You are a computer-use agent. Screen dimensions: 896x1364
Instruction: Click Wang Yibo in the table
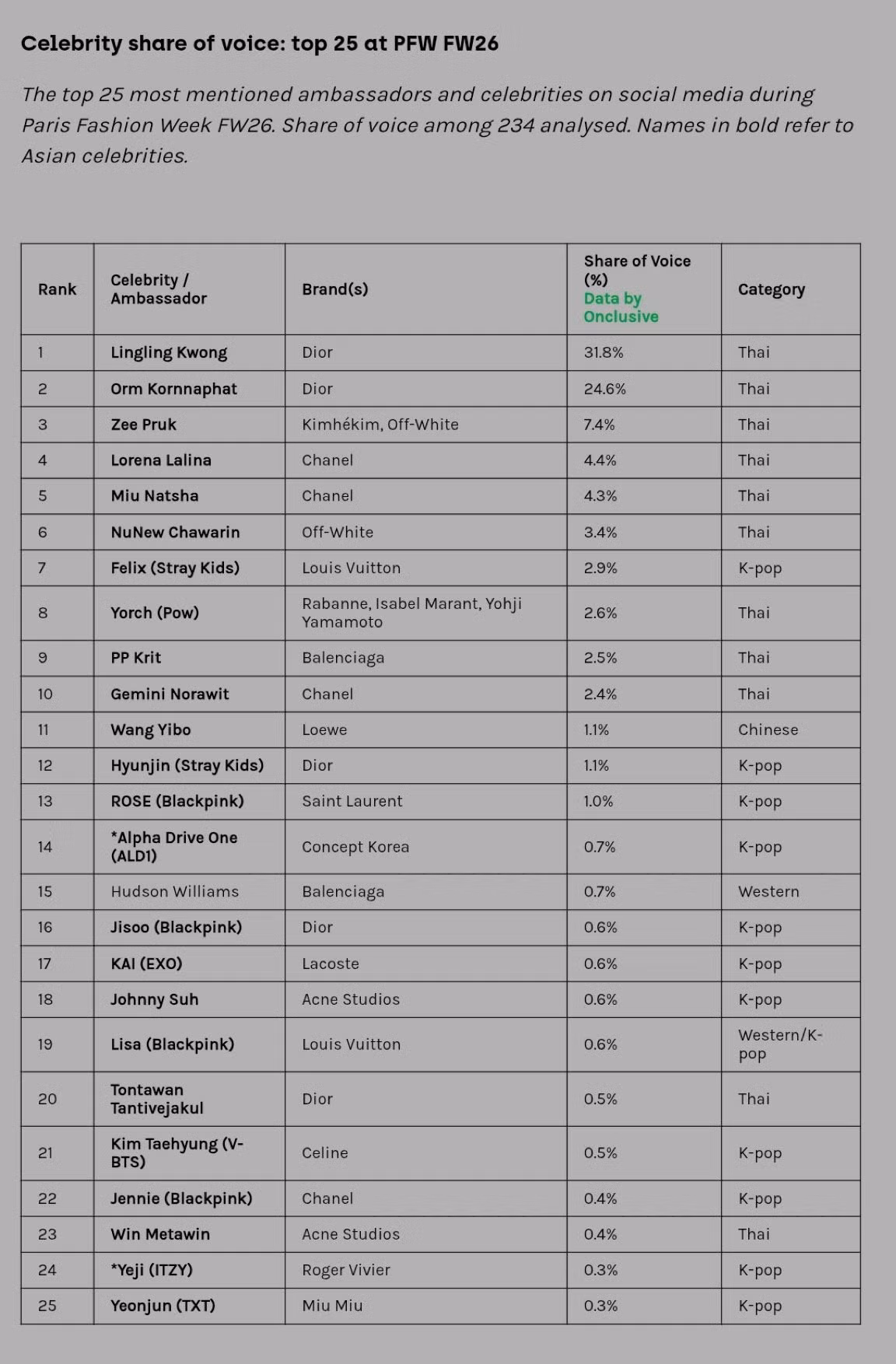click(x=150, y=729)
